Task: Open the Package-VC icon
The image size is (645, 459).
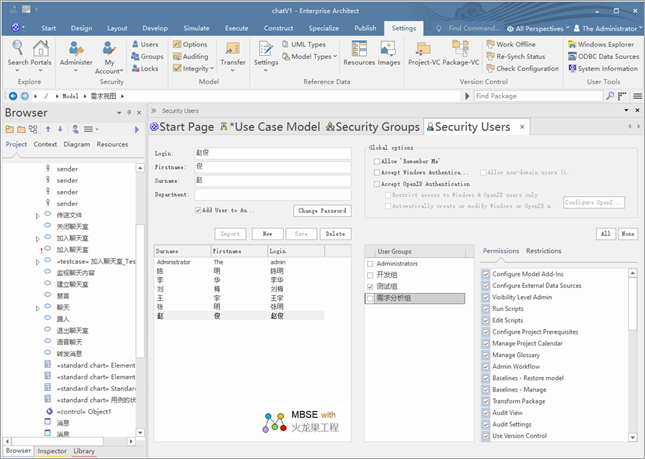Action: [461, 53]
